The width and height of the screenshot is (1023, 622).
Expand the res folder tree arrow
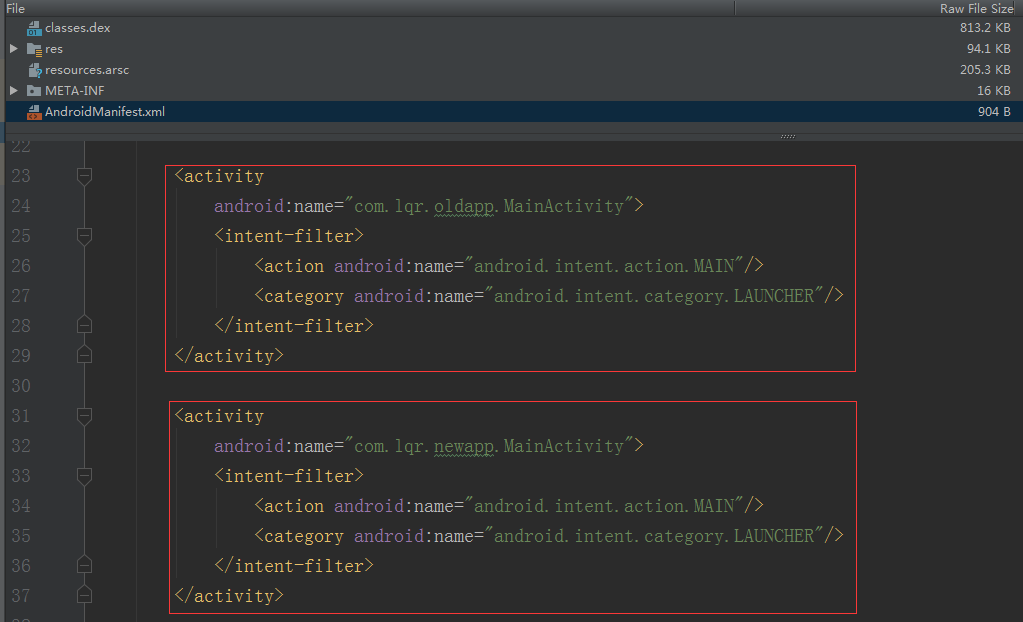click(13, 49)
